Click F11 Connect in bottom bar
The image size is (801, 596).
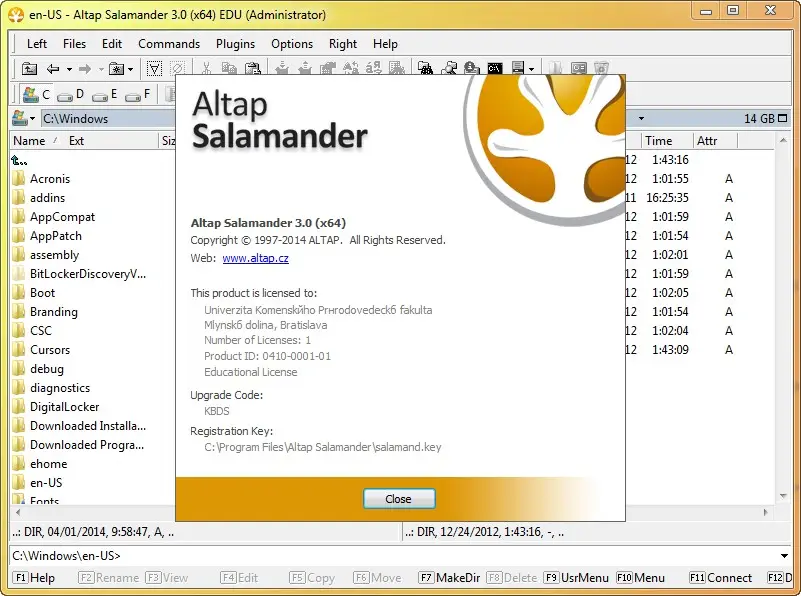point(720,578)
